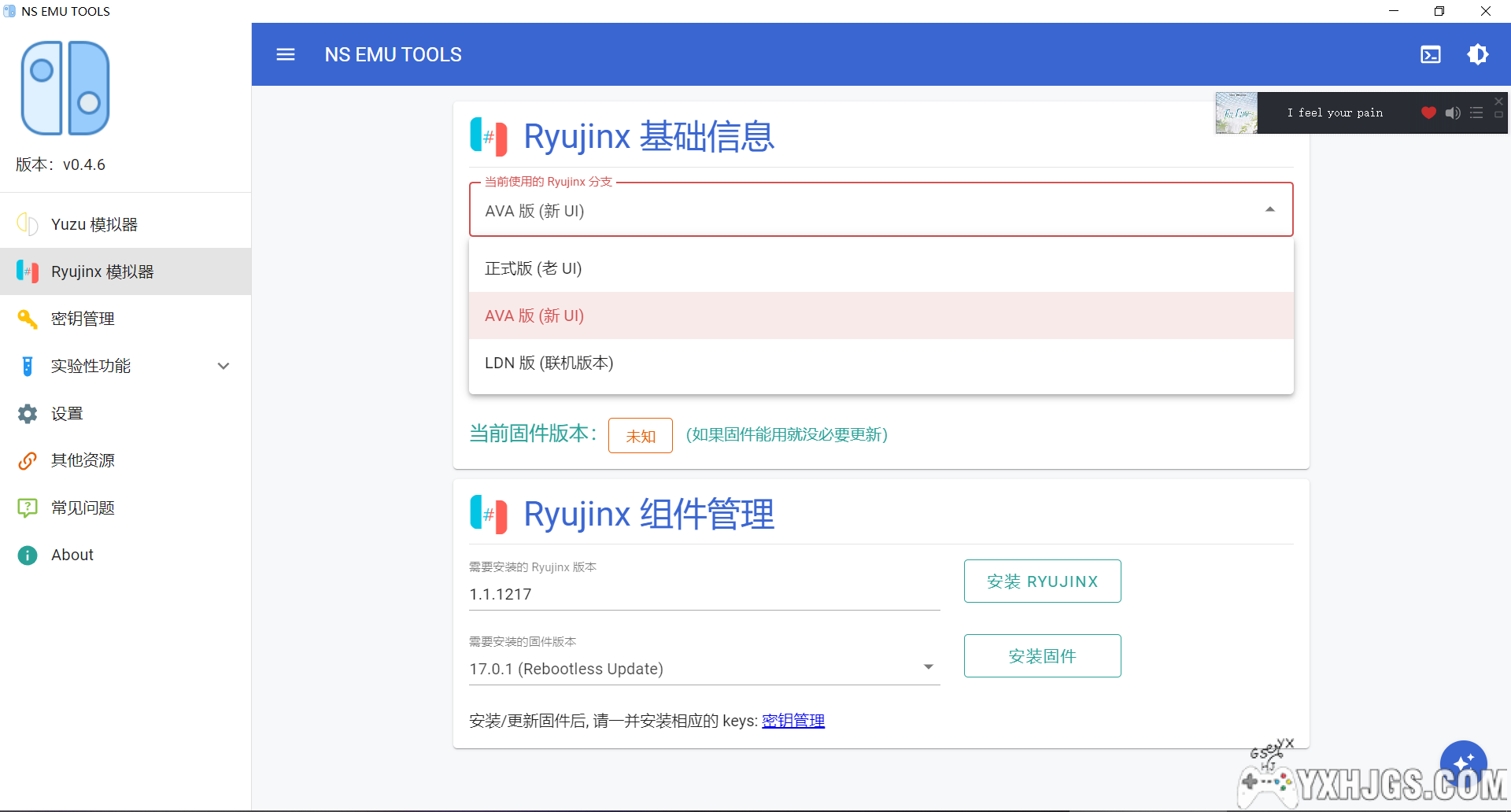Toggle the dark/light theme icon

coord(1477,54)
